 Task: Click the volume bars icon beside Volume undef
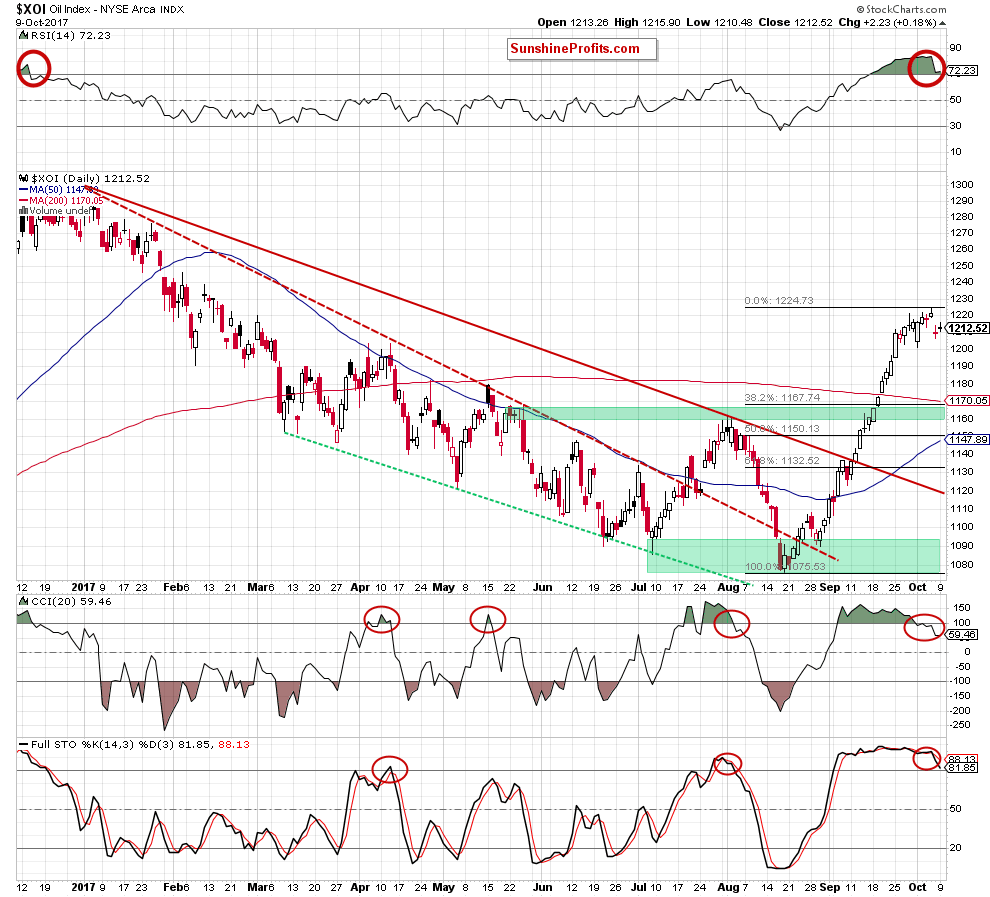tap(23, 210)
